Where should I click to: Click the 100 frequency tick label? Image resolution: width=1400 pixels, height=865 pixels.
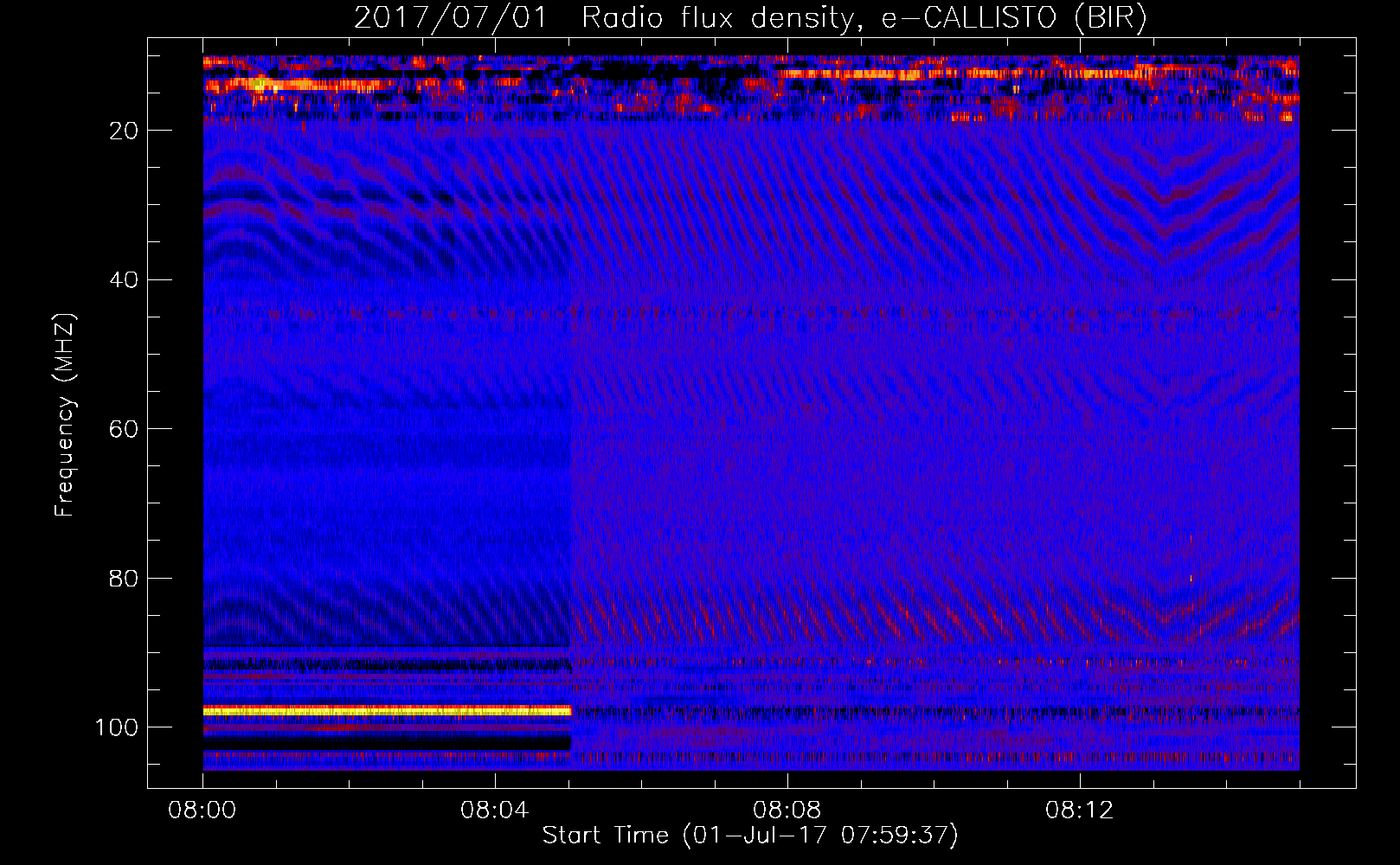tap(117, 727)
